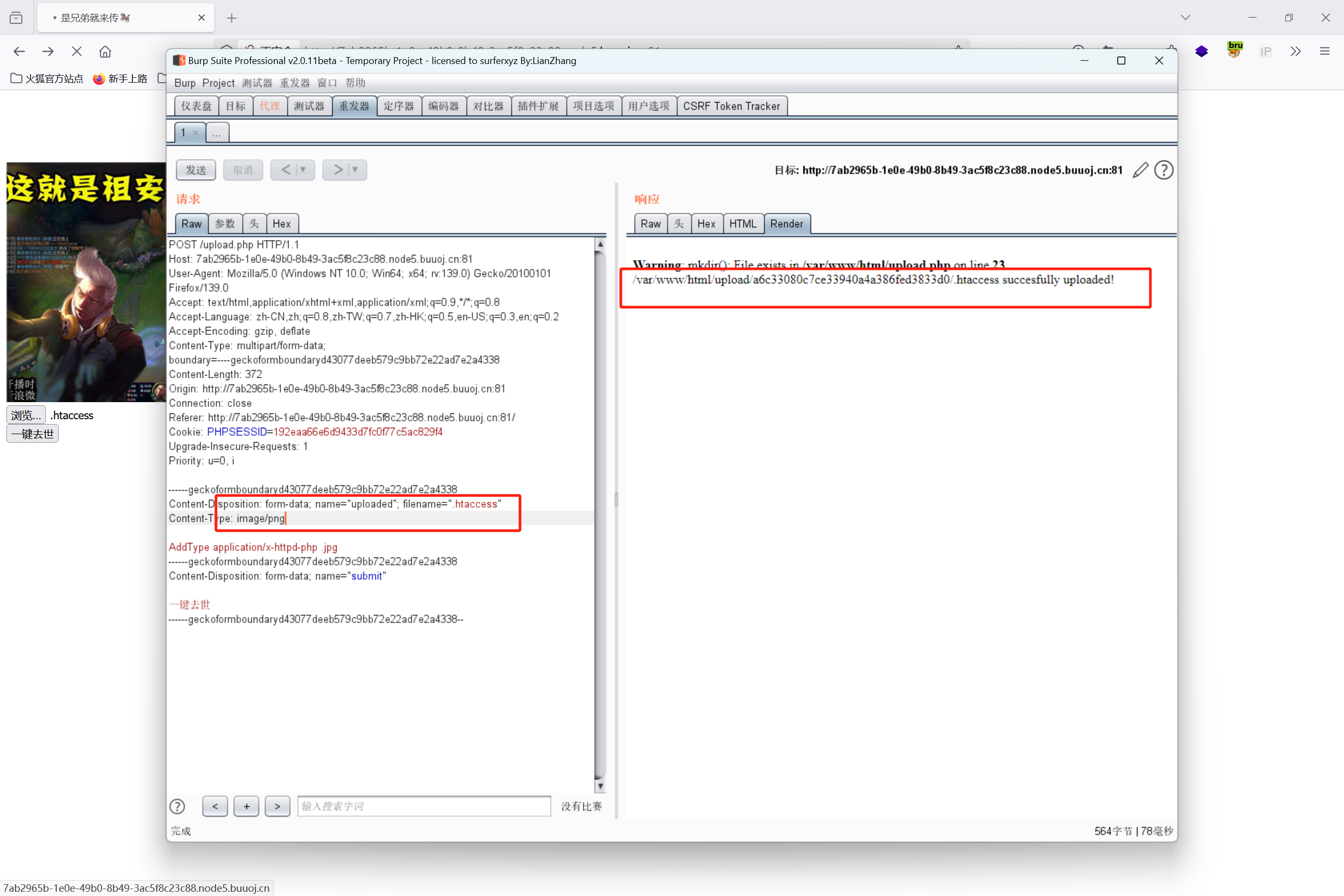Viewport: 1344px width, 896px height.
Task: Click the request pane vertical scrollbar
Action: pyautogui.click(x=599, y=514)
